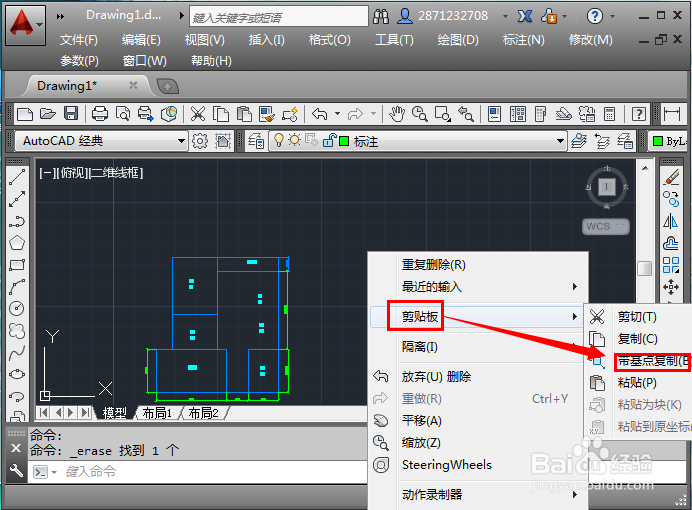Open the 标注(N) menu
692x510 pixels.
pos(523,40)
